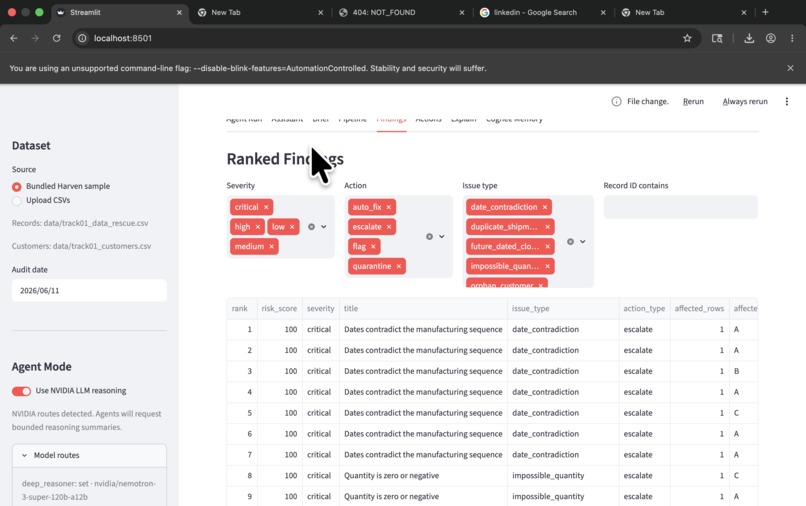Image resolution: width=806 pixels, height=506 pixels.
Task: Open the browser downloads icon
Action: [x=749, y=39]
